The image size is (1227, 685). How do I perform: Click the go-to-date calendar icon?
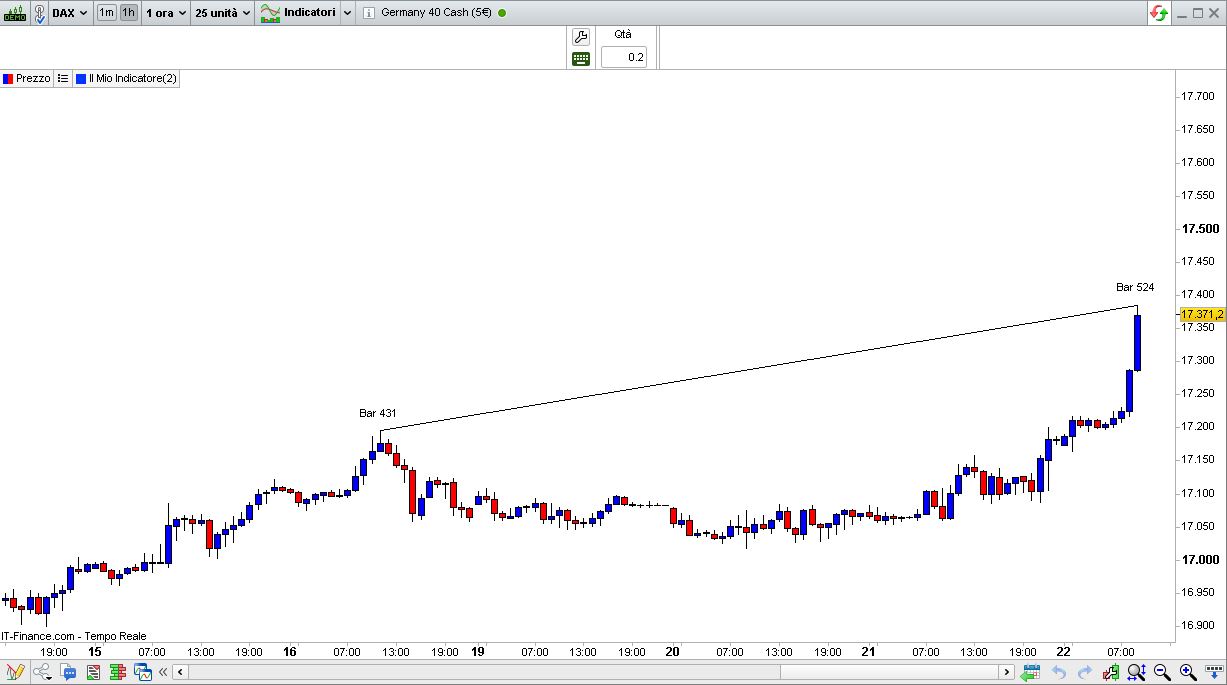[x=1031, y=672]
